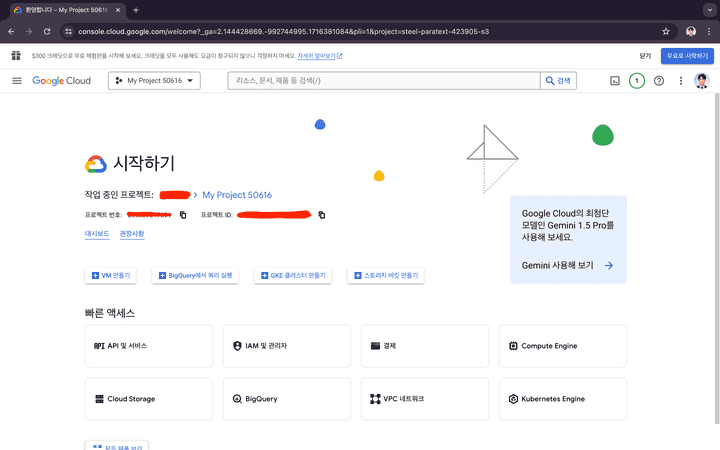Open the 권장사항 link
Viewport: 720px width, 450px height.
click(x=132, y=234)
